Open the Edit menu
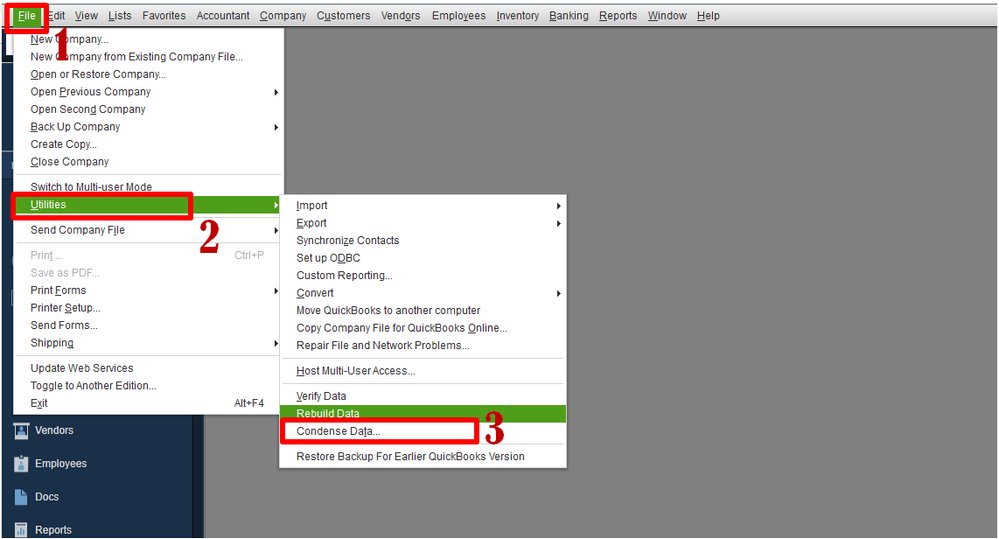The image size is (999, 539). pos(57,16)
